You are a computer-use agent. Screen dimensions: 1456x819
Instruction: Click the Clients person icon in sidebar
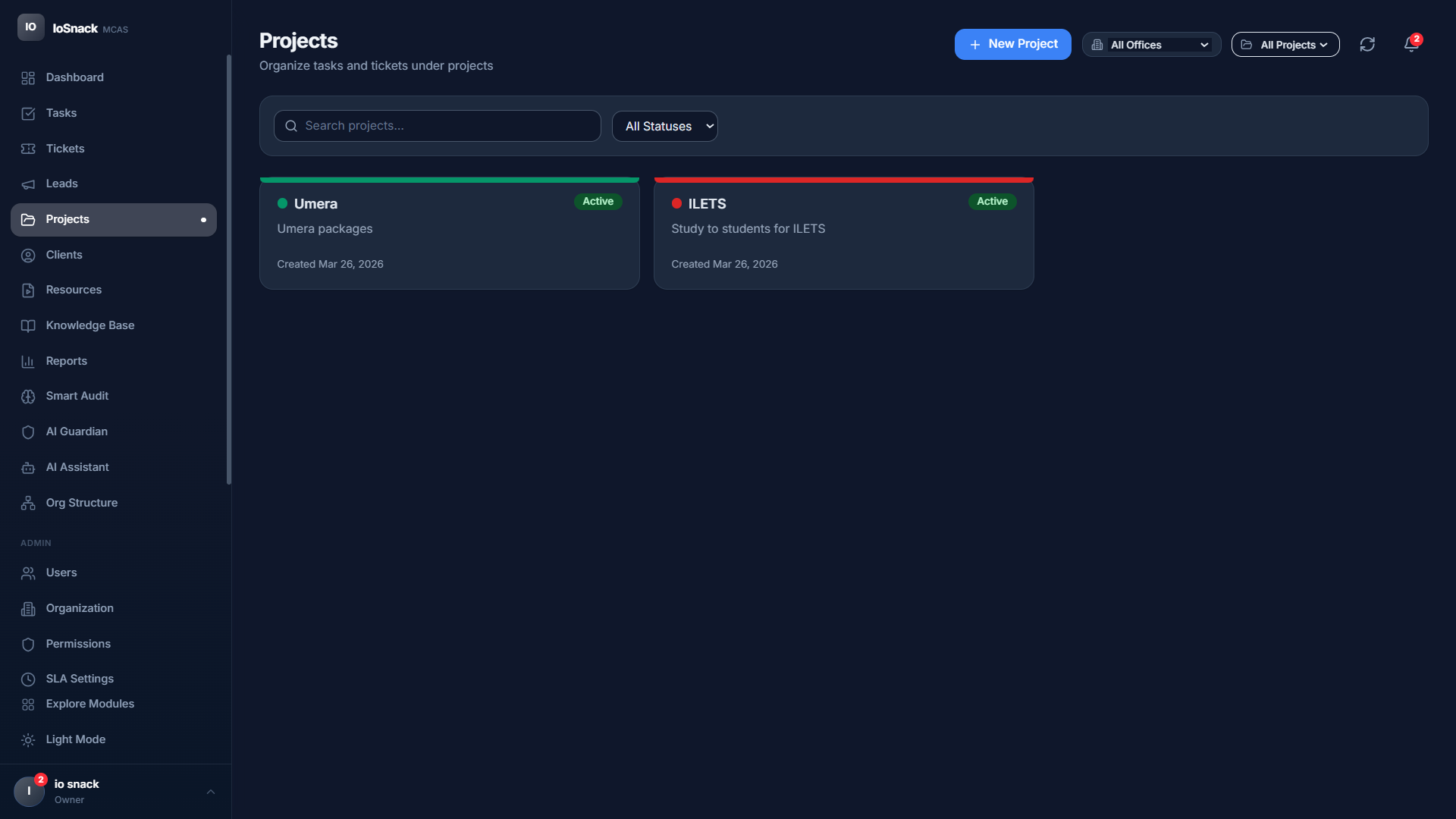point(28,256)
